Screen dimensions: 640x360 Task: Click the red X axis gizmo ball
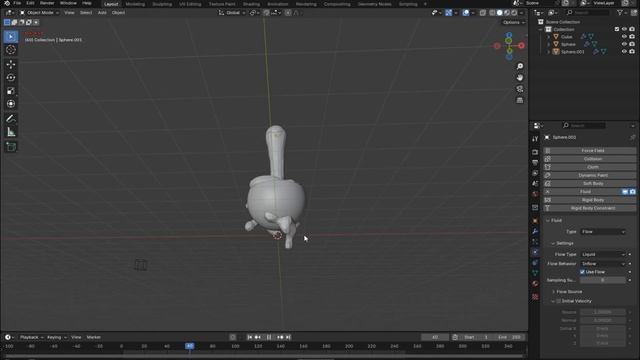tap(521, 46)
